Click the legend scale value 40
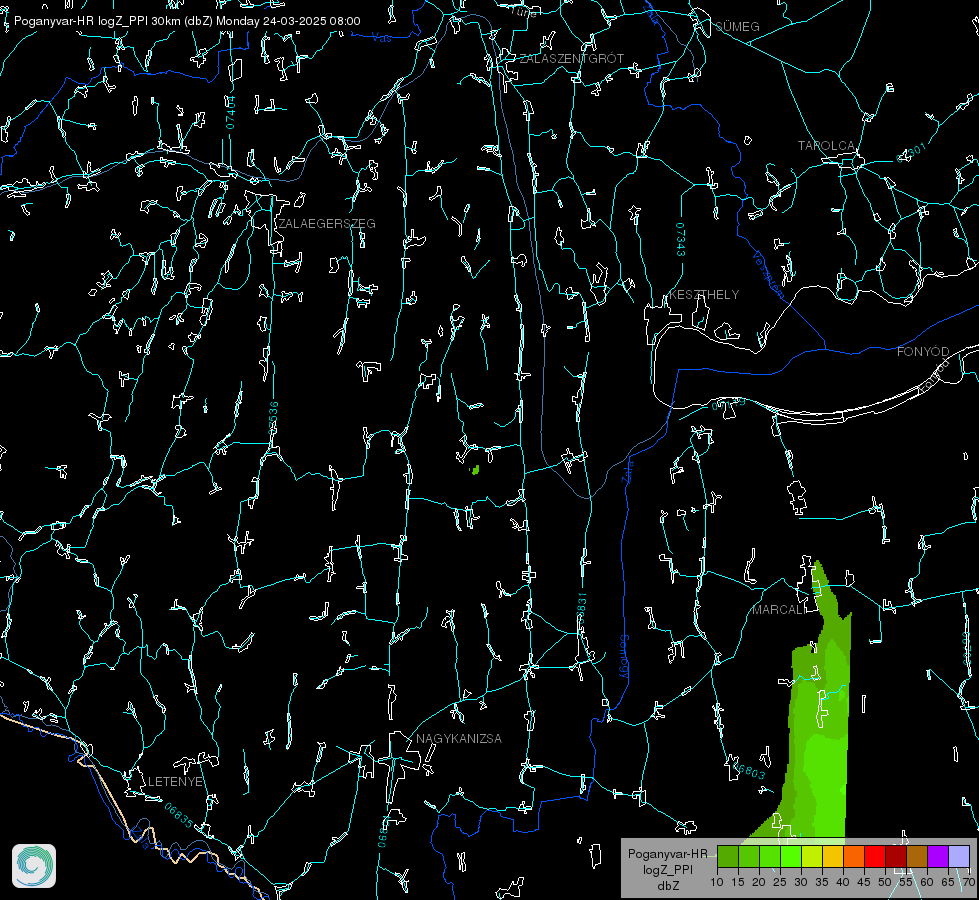Screen dimensions: 979x900 point(843,882)
